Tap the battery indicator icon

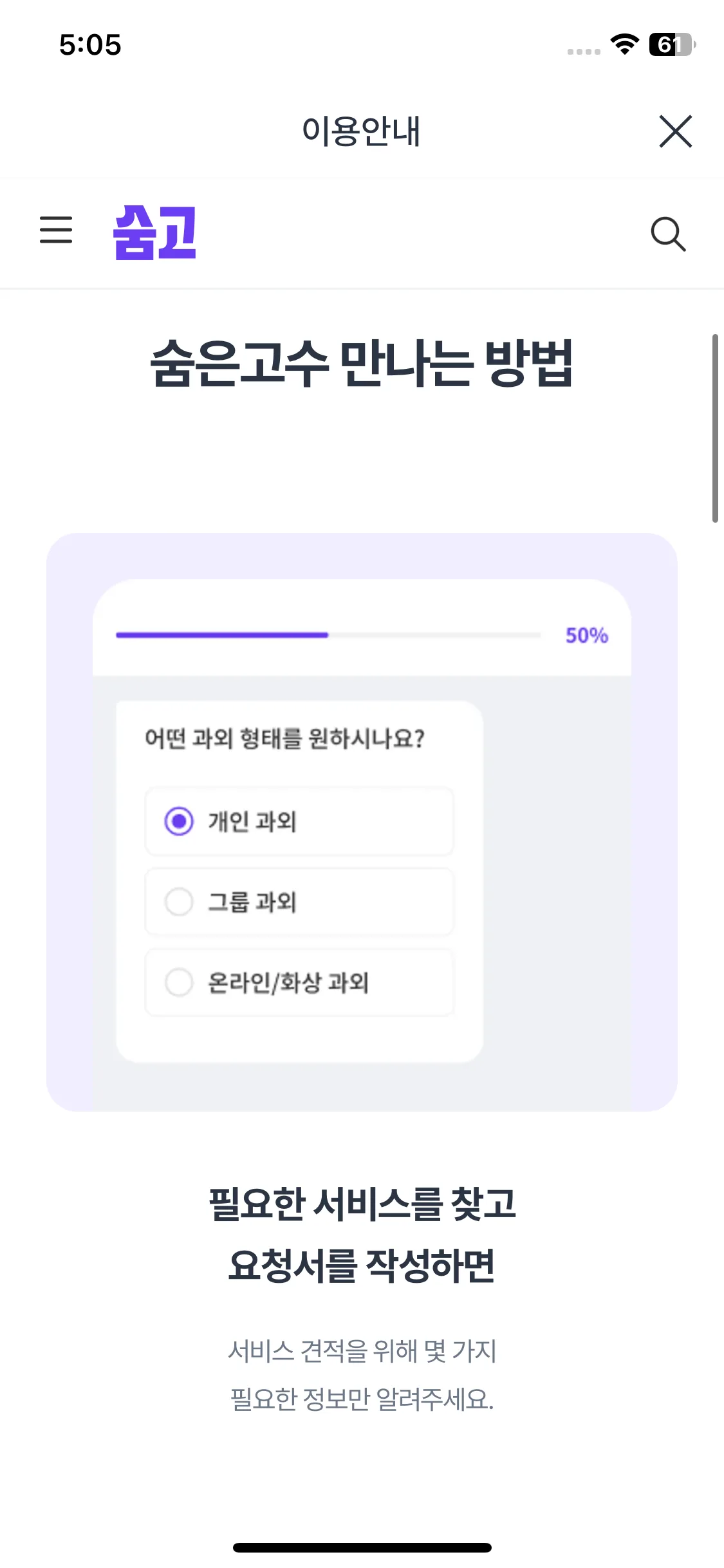pos(671,44)
